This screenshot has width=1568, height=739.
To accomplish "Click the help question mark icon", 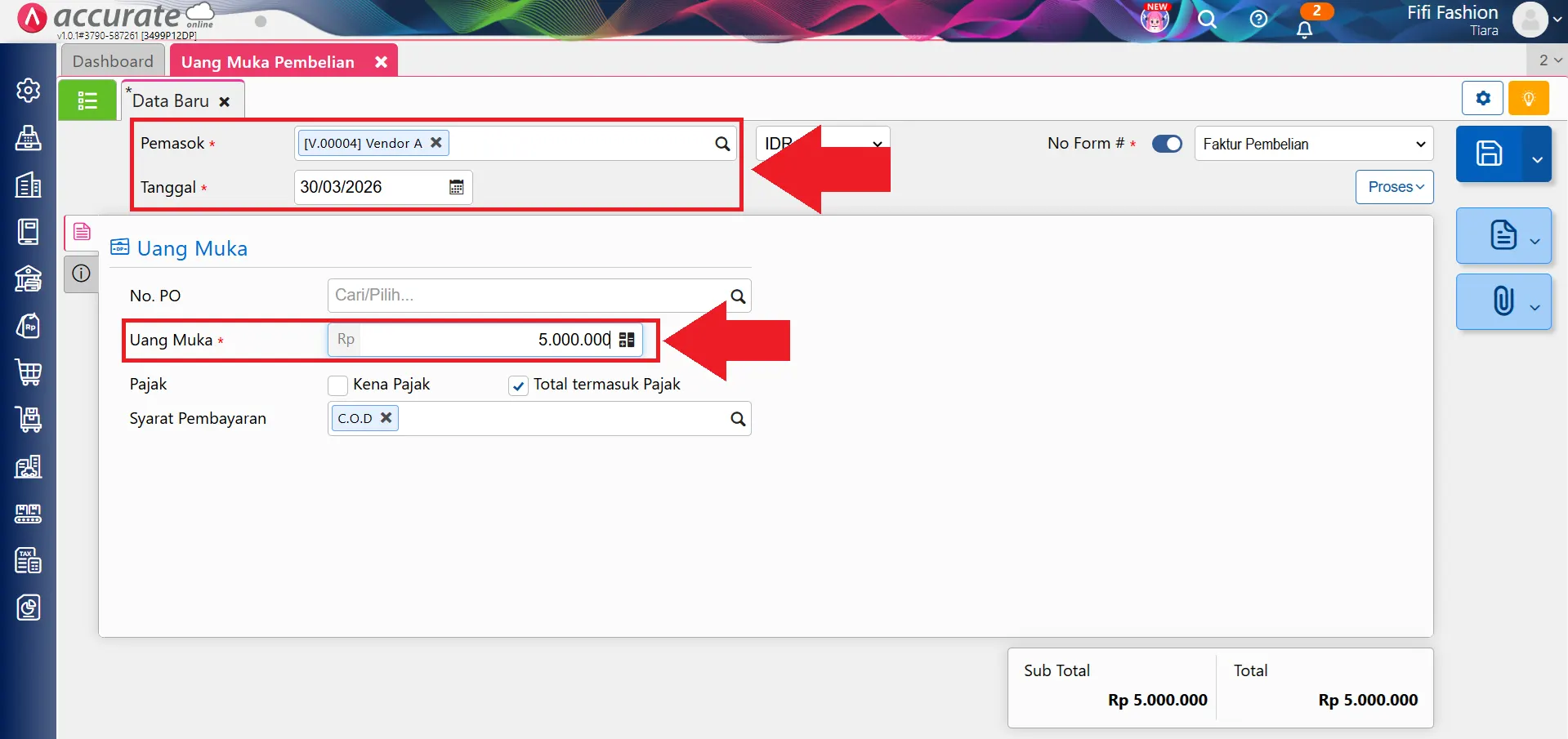I will click(1258, 19).
